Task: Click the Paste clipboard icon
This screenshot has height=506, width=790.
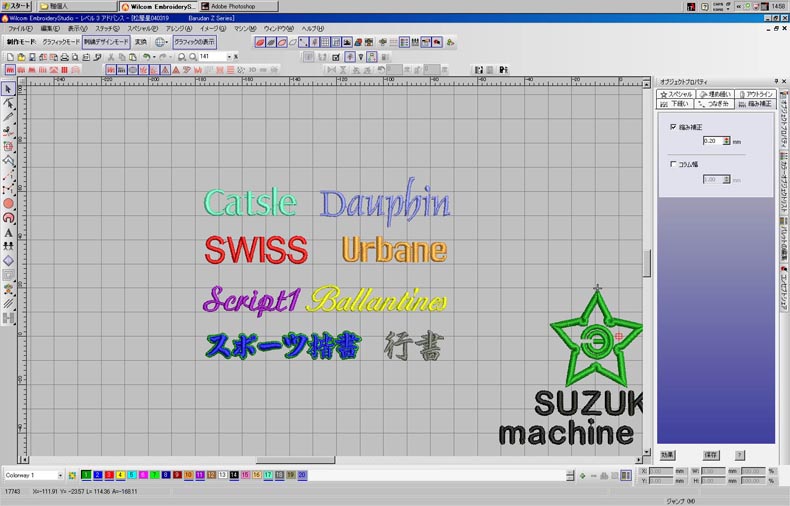Action: [x=133, y=57]
